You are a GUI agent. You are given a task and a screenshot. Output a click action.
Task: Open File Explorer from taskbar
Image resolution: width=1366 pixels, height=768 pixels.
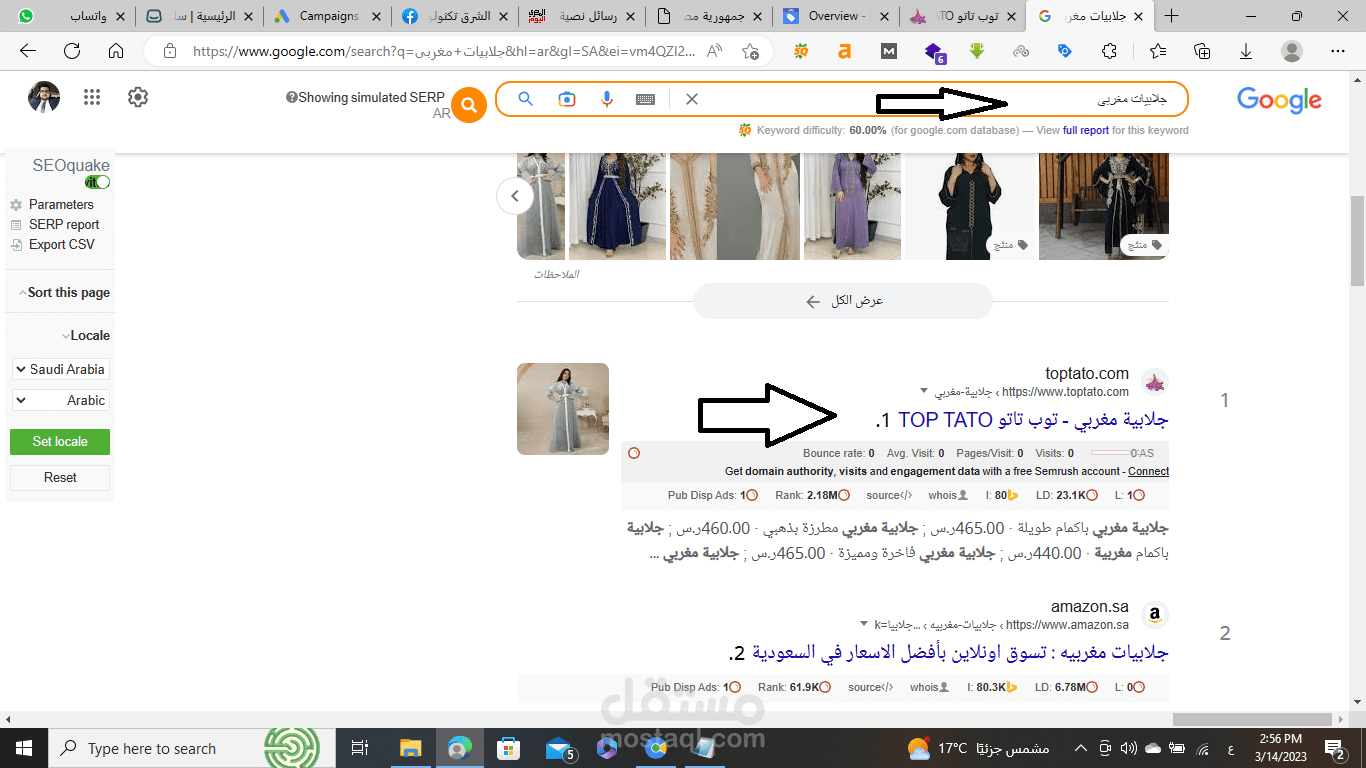pyautogui.click(x=410, y=748)
